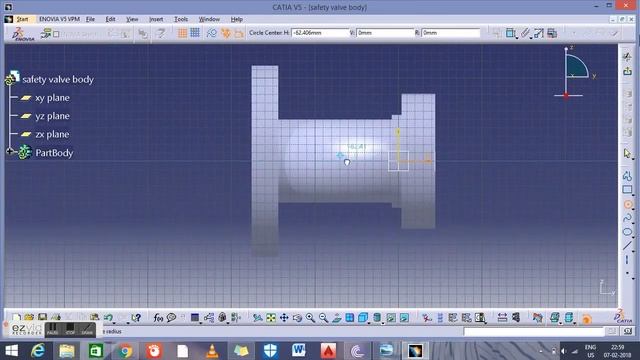640x360 pixels.
Task: Select the Rectangle tool
Action: point(627,190)
